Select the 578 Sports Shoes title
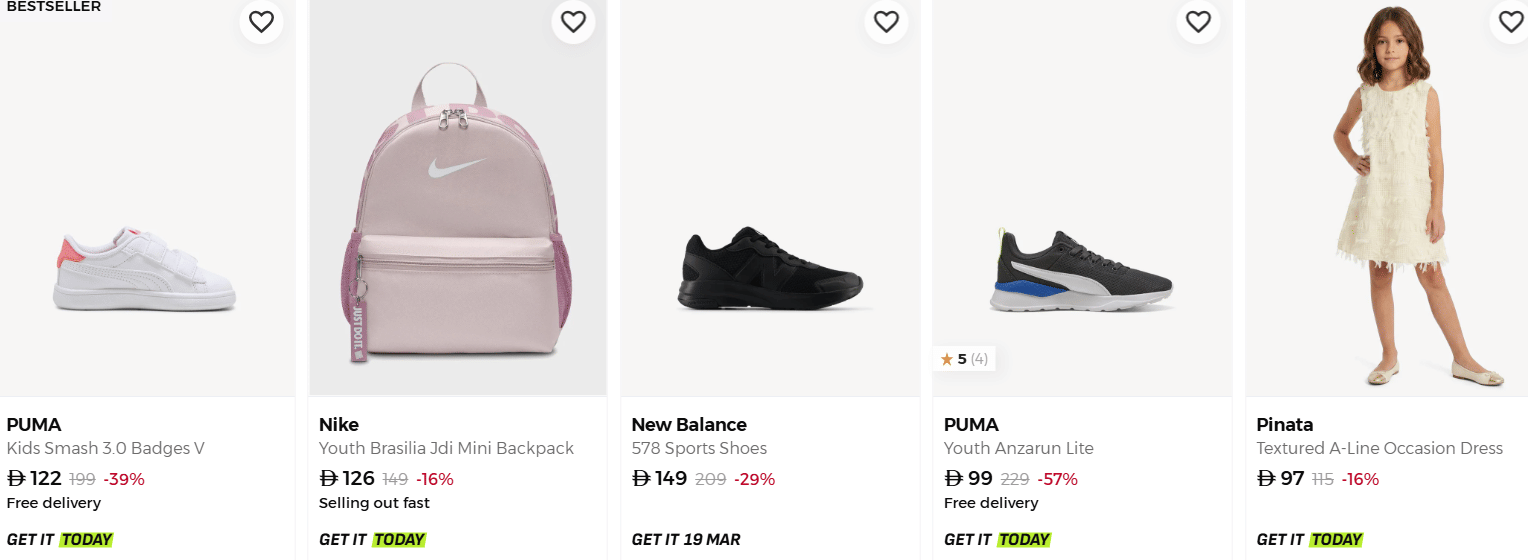The image size is (1528, 560). (699, 448)
